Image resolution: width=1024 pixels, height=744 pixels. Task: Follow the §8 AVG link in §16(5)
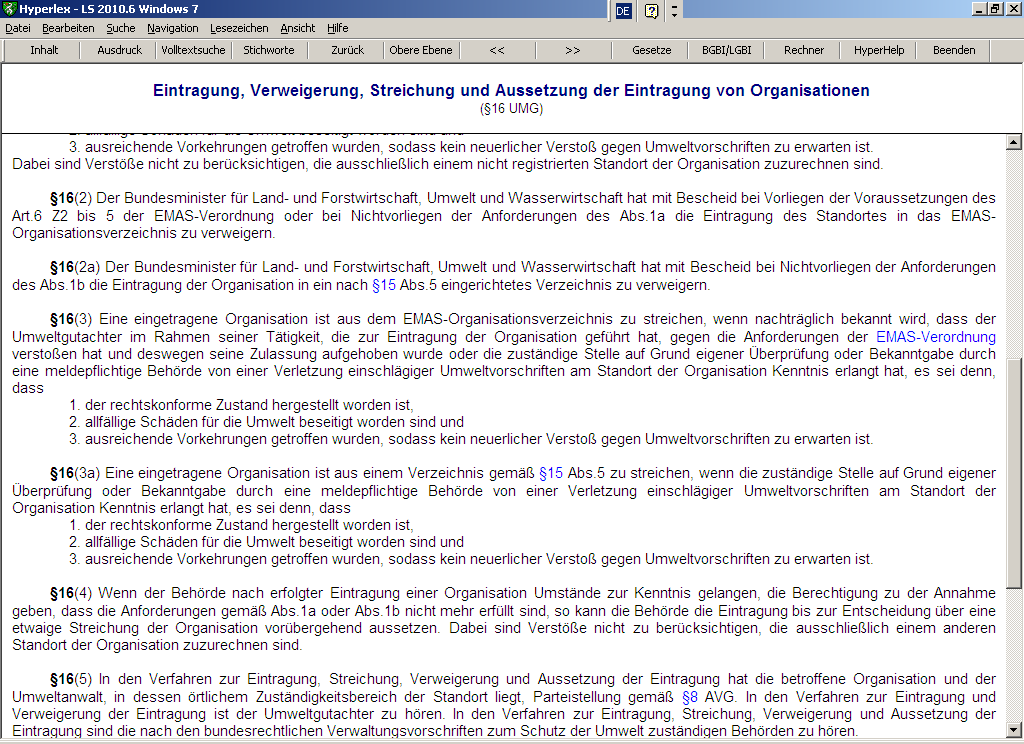point(690,697)
